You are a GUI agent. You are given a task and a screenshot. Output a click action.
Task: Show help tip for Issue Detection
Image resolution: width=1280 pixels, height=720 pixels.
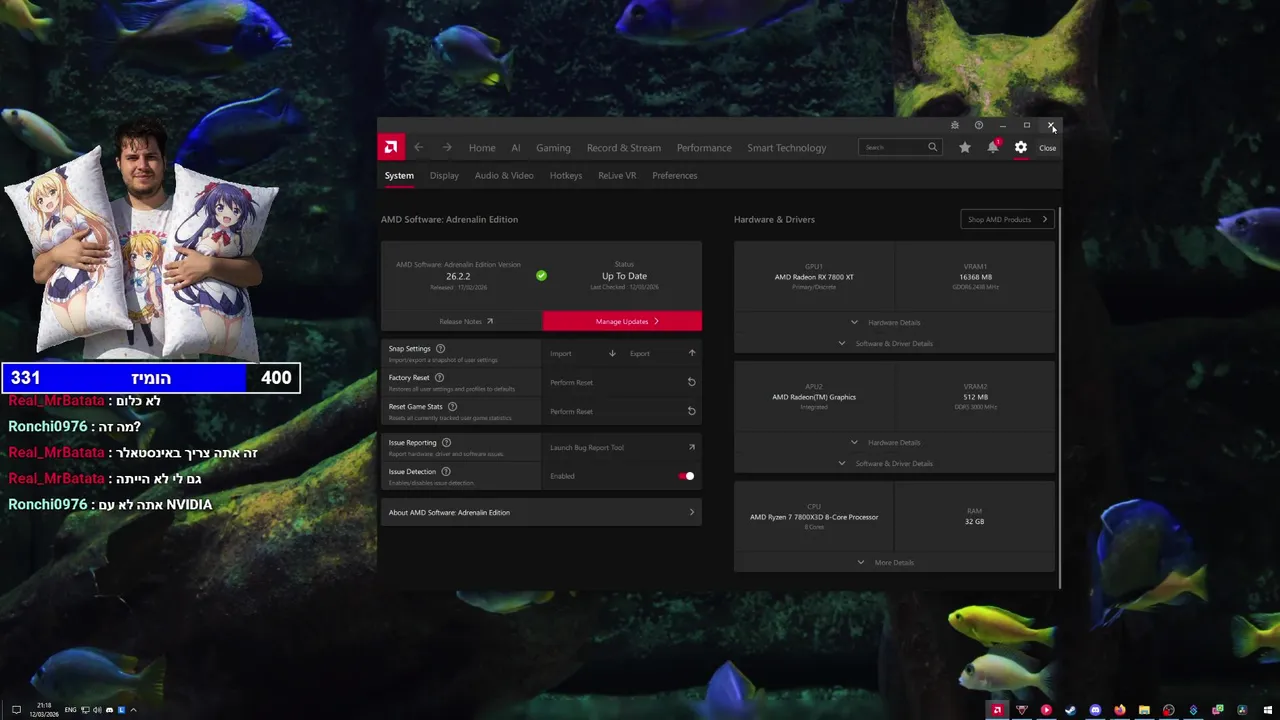(x=445, y=471)
